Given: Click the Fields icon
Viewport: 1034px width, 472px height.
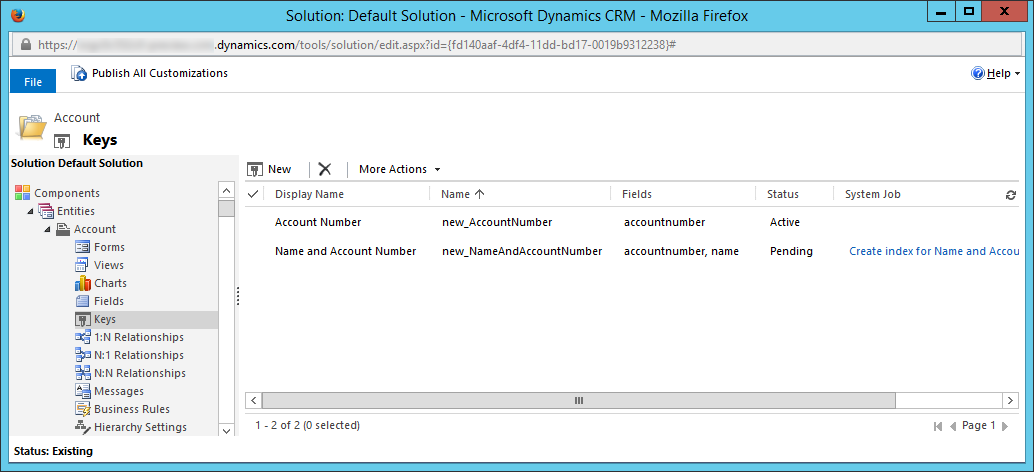Looking at the screenshot, I should click(x=82, y=301).
